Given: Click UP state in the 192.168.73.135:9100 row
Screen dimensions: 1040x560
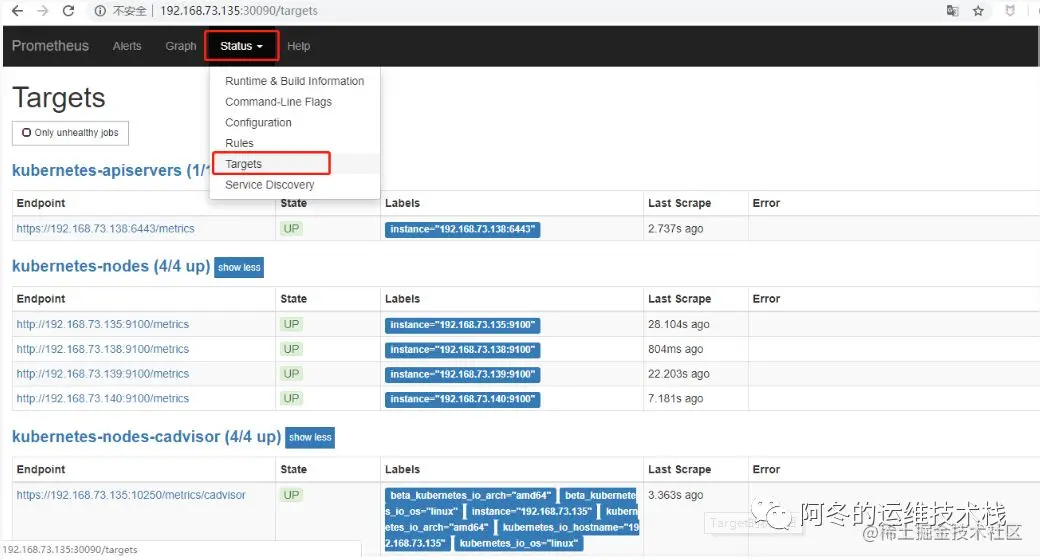Looking at the screenshot, I should pos(291,324).
